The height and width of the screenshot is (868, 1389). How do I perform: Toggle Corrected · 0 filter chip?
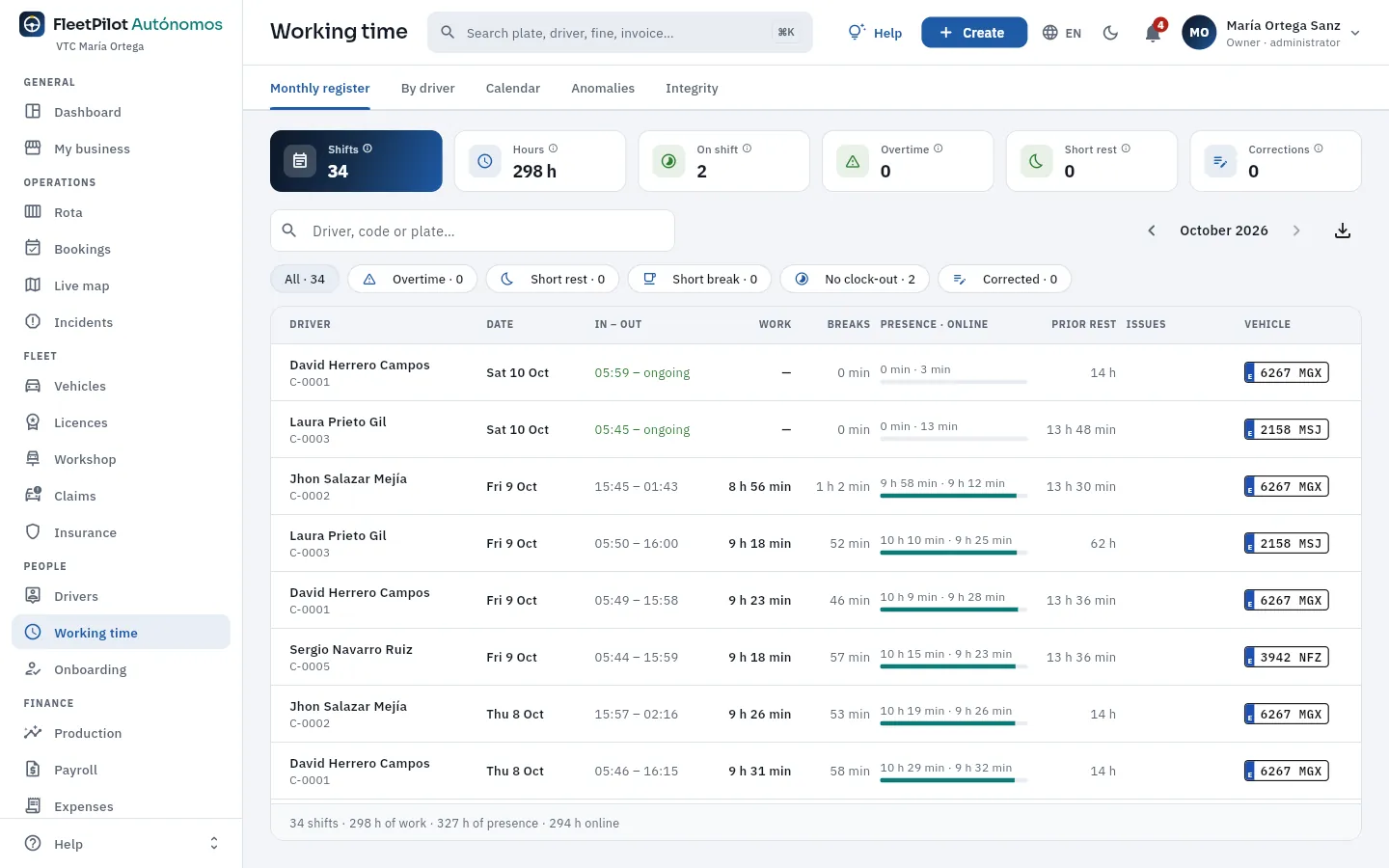click(x=1004, y=279)
